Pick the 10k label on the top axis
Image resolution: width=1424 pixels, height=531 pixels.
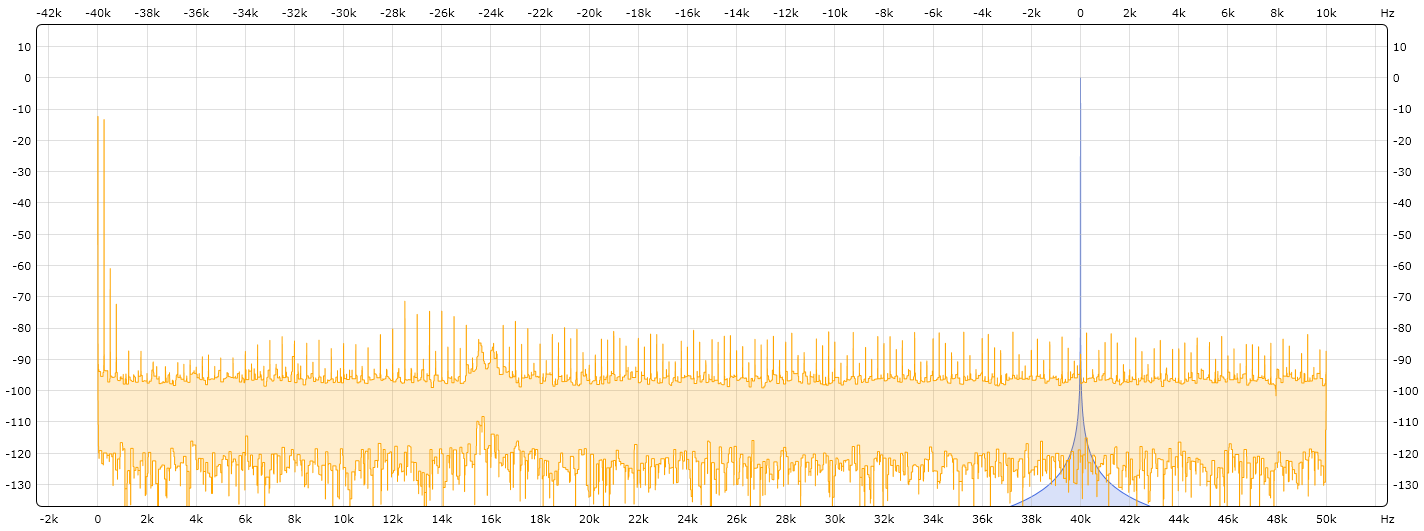[1326, 13]
